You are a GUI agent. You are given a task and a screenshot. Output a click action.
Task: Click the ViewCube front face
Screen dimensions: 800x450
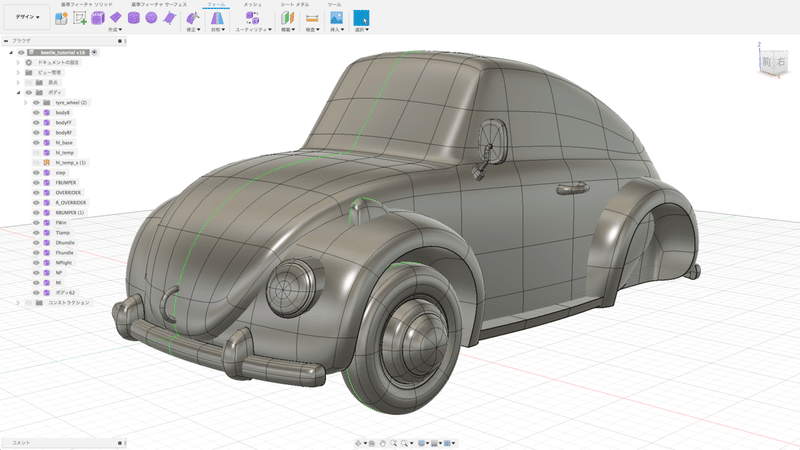click(x=766, y=59)
